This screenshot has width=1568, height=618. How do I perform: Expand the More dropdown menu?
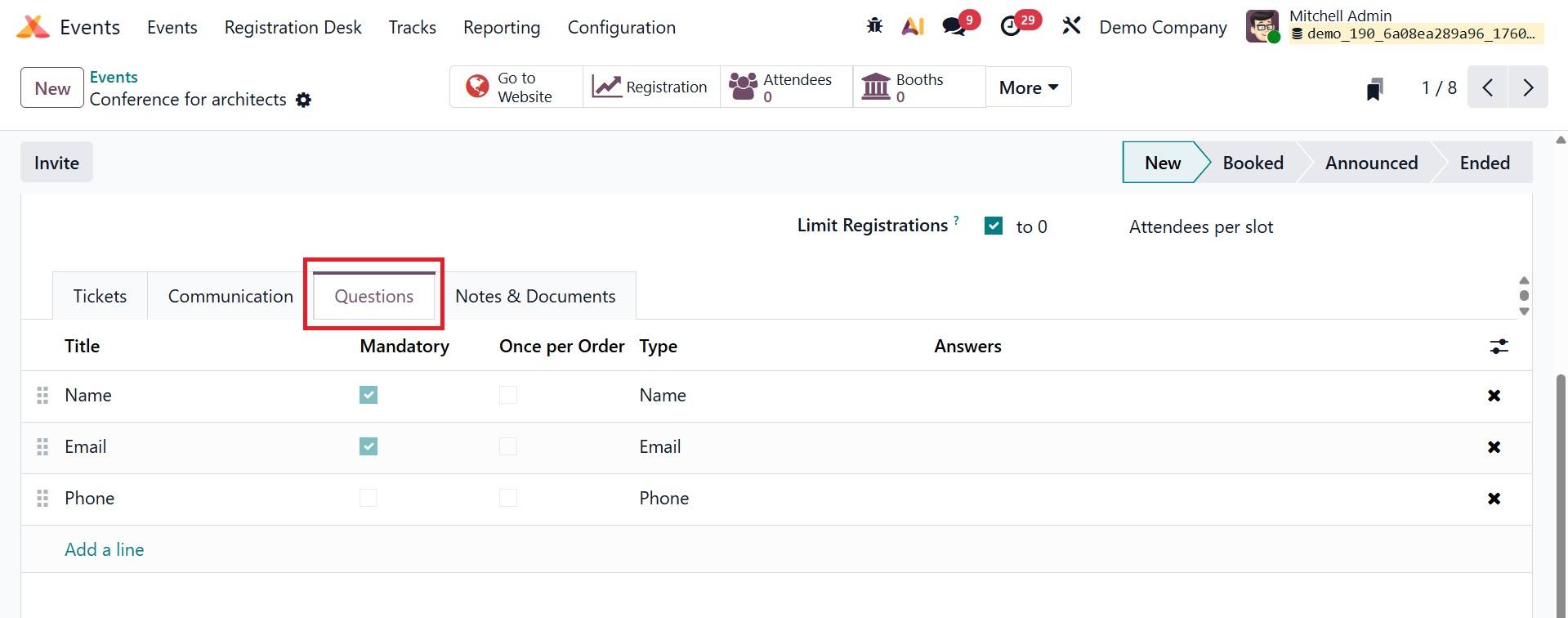[1028, 87]
